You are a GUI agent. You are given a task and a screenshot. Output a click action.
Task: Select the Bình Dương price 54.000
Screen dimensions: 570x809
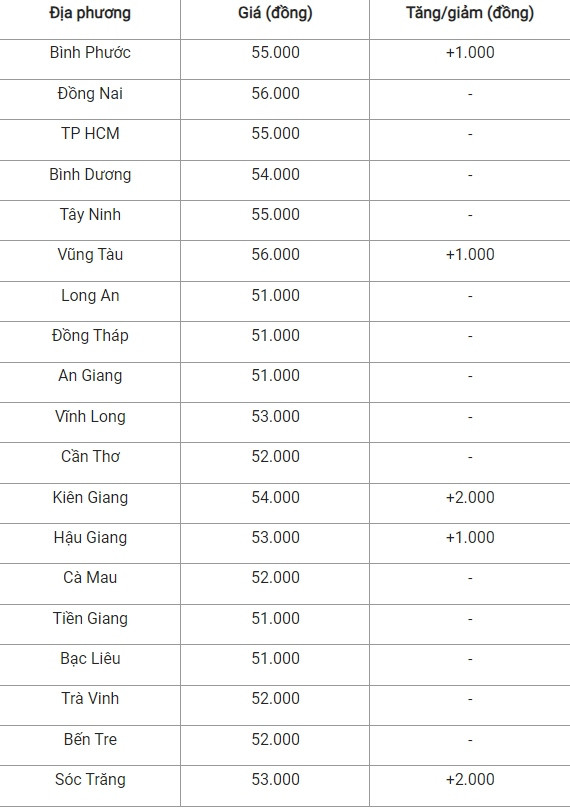pos(275,174)
